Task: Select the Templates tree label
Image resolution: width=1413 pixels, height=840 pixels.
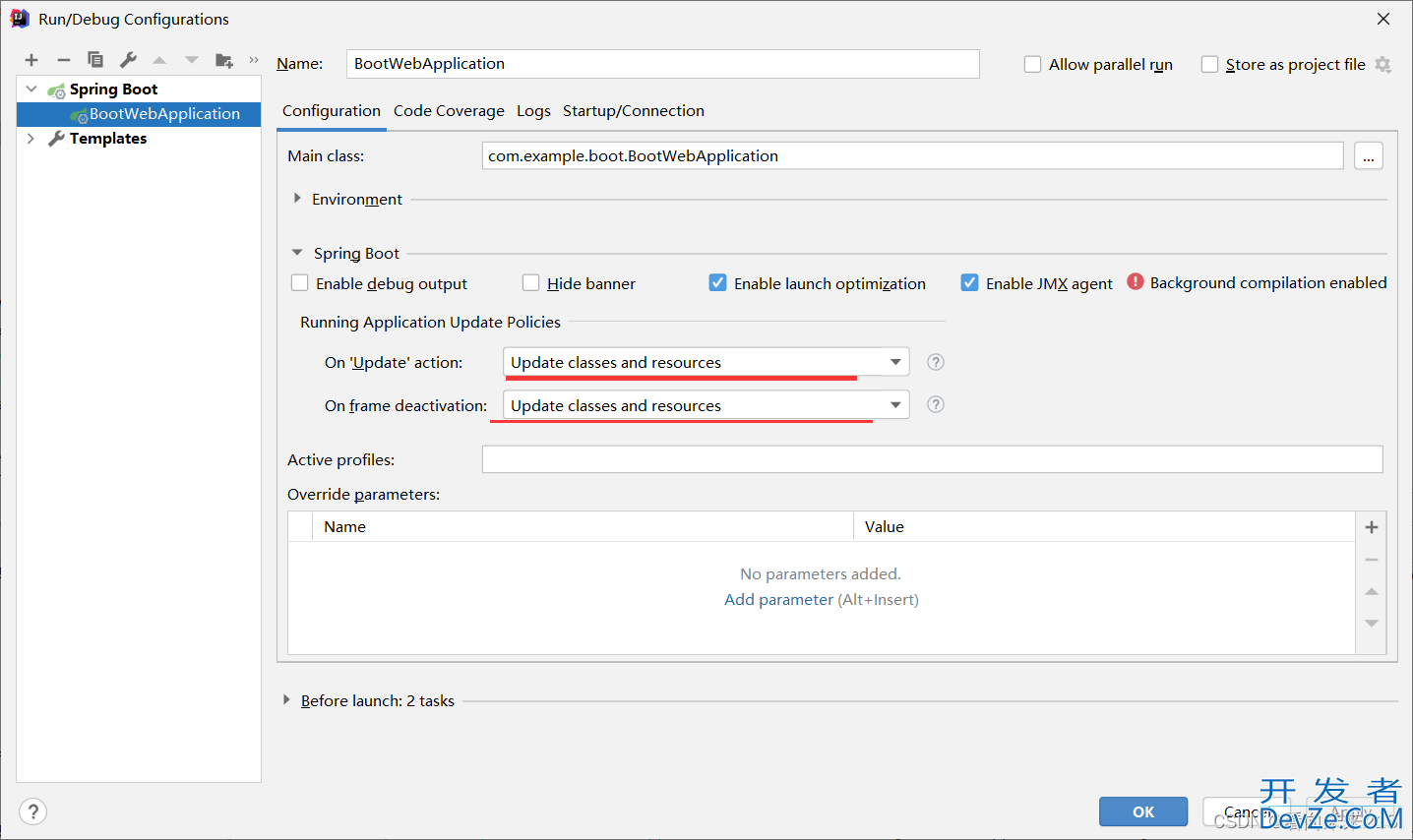Action: (108, 139)
